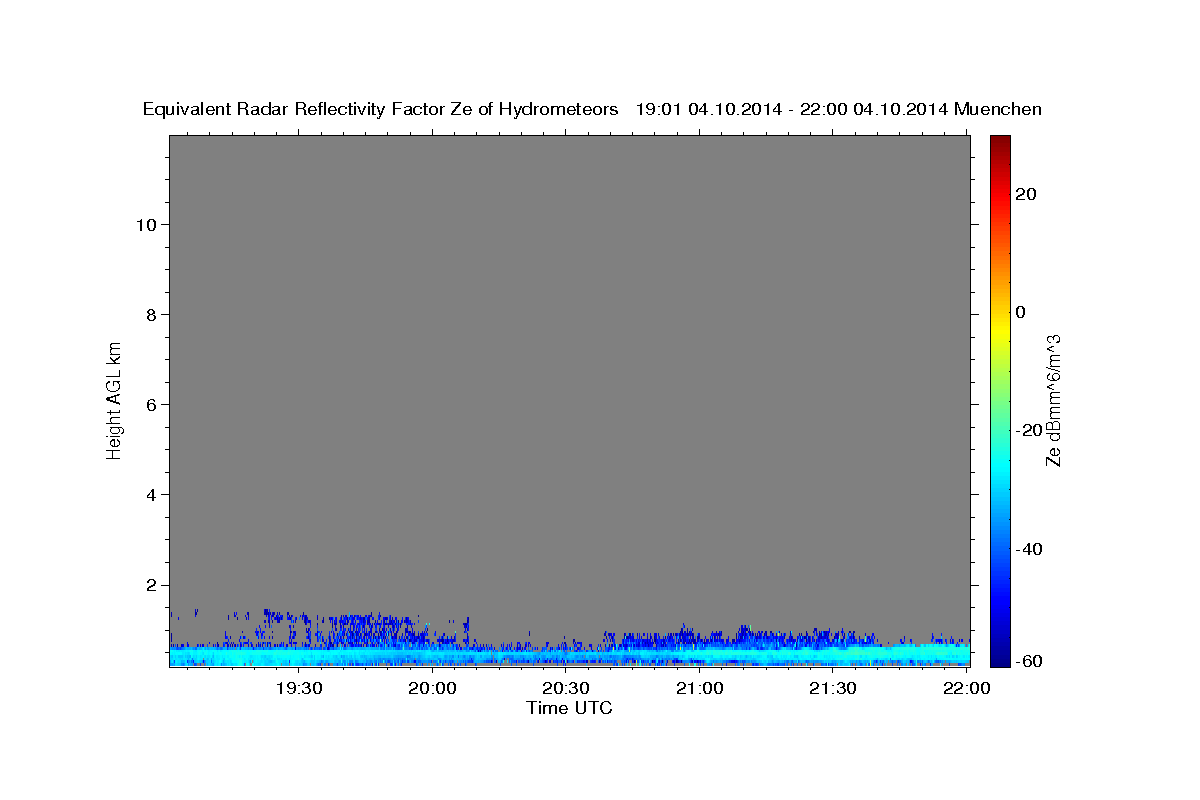Click the yellow region of the colorbar
The height and width of the screenshot is (800, 1200).
pos(1000,330)
